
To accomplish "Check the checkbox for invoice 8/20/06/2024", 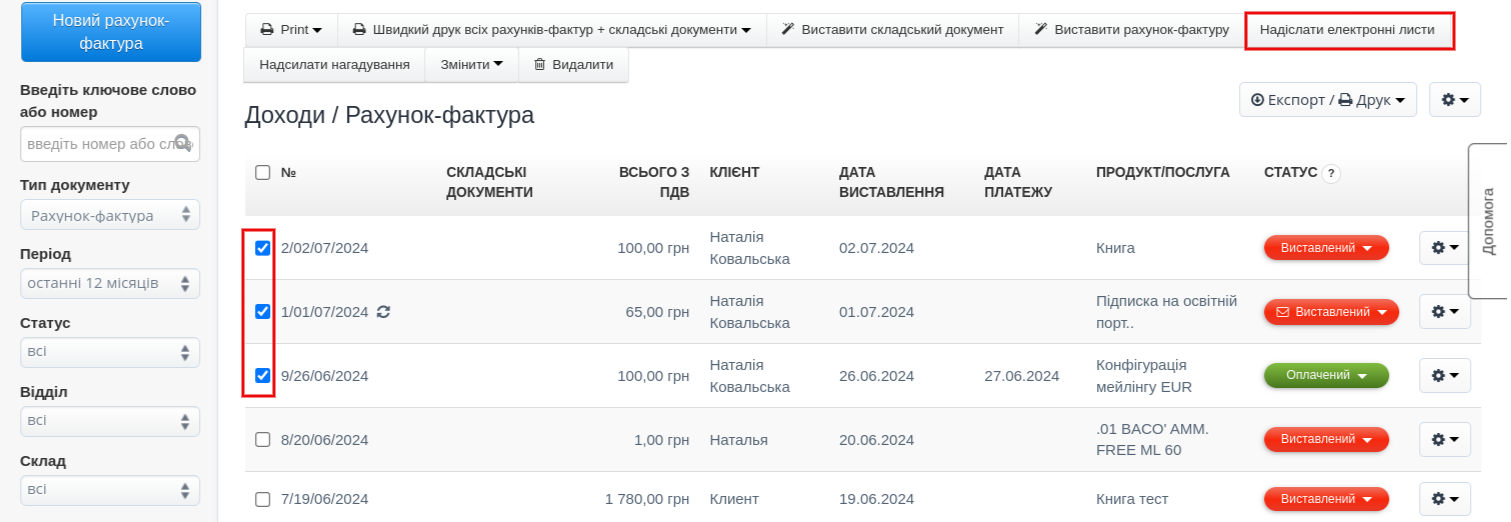I will click(x=263, y=440).
